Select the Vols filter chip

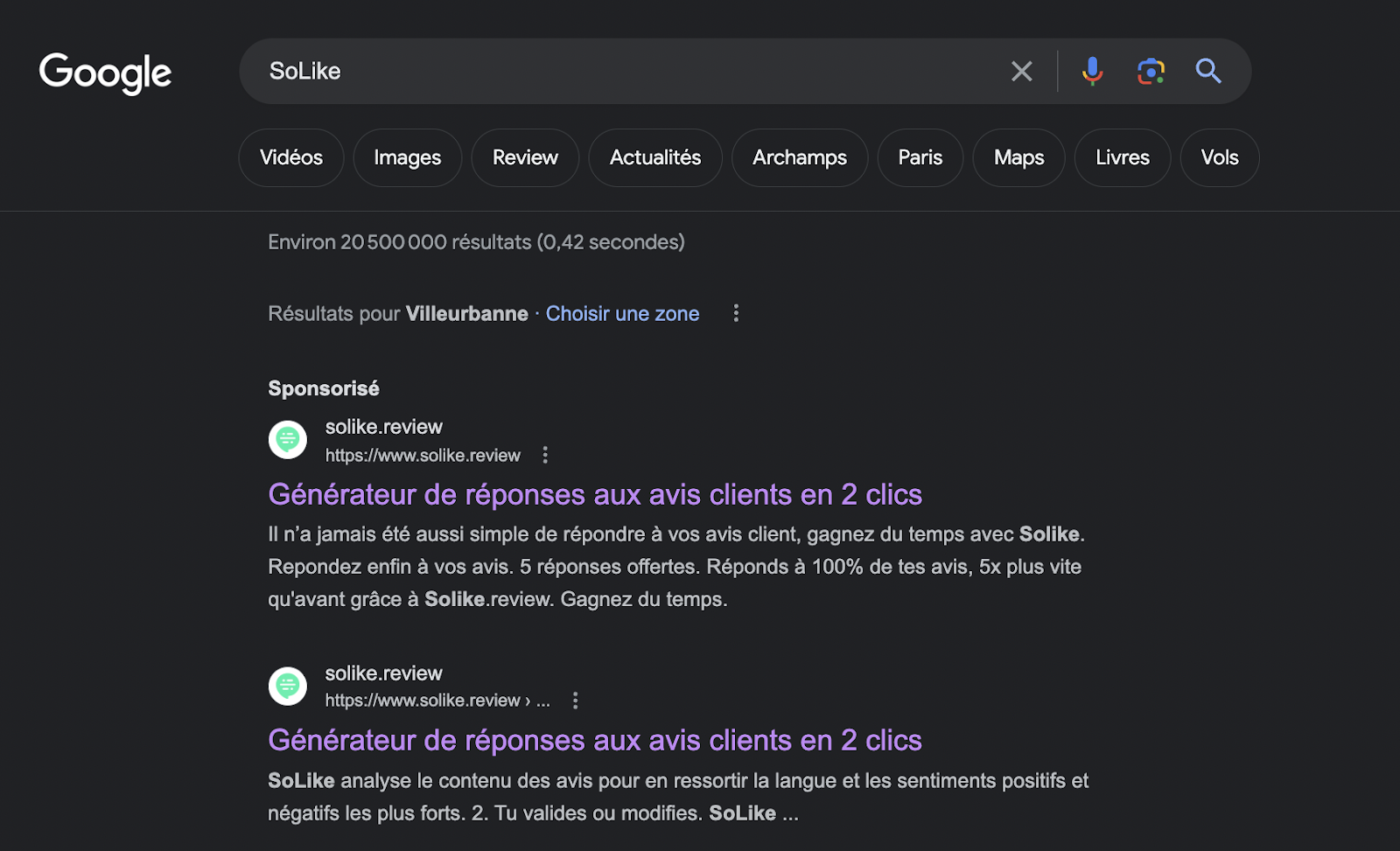coord(1219,157)
